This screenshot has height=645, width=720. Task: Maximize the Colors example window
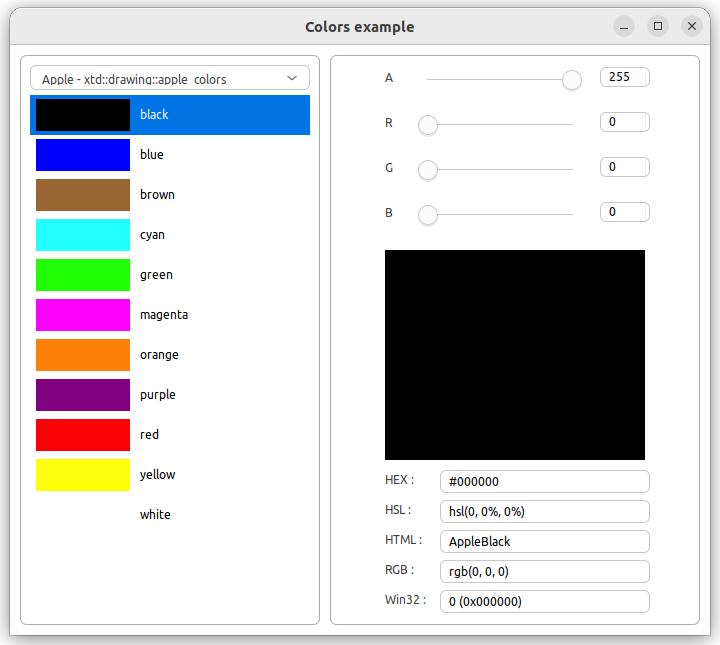point(657,27)
